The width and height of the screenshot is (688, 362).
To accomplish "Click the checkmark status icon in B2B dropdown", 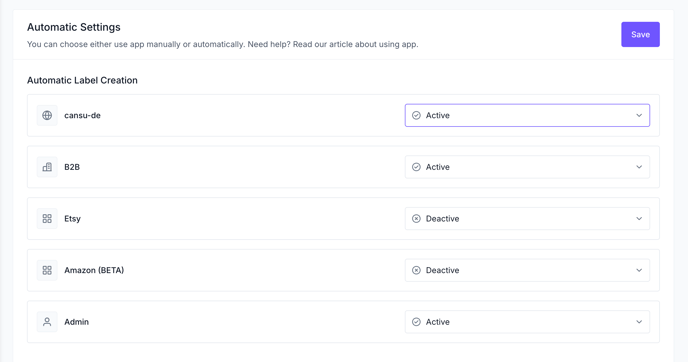I will click(x=416, y=167).
